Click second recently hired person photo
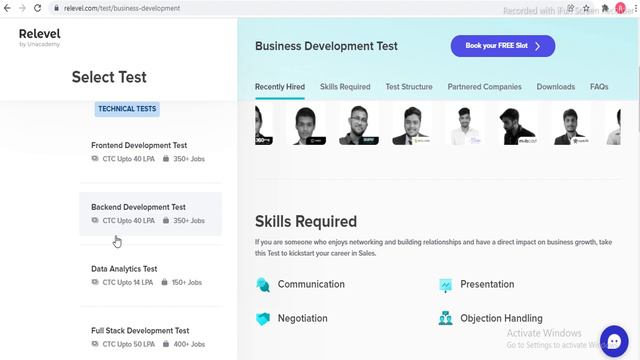The width and height of the screenshot is (640, 360). 306,125
